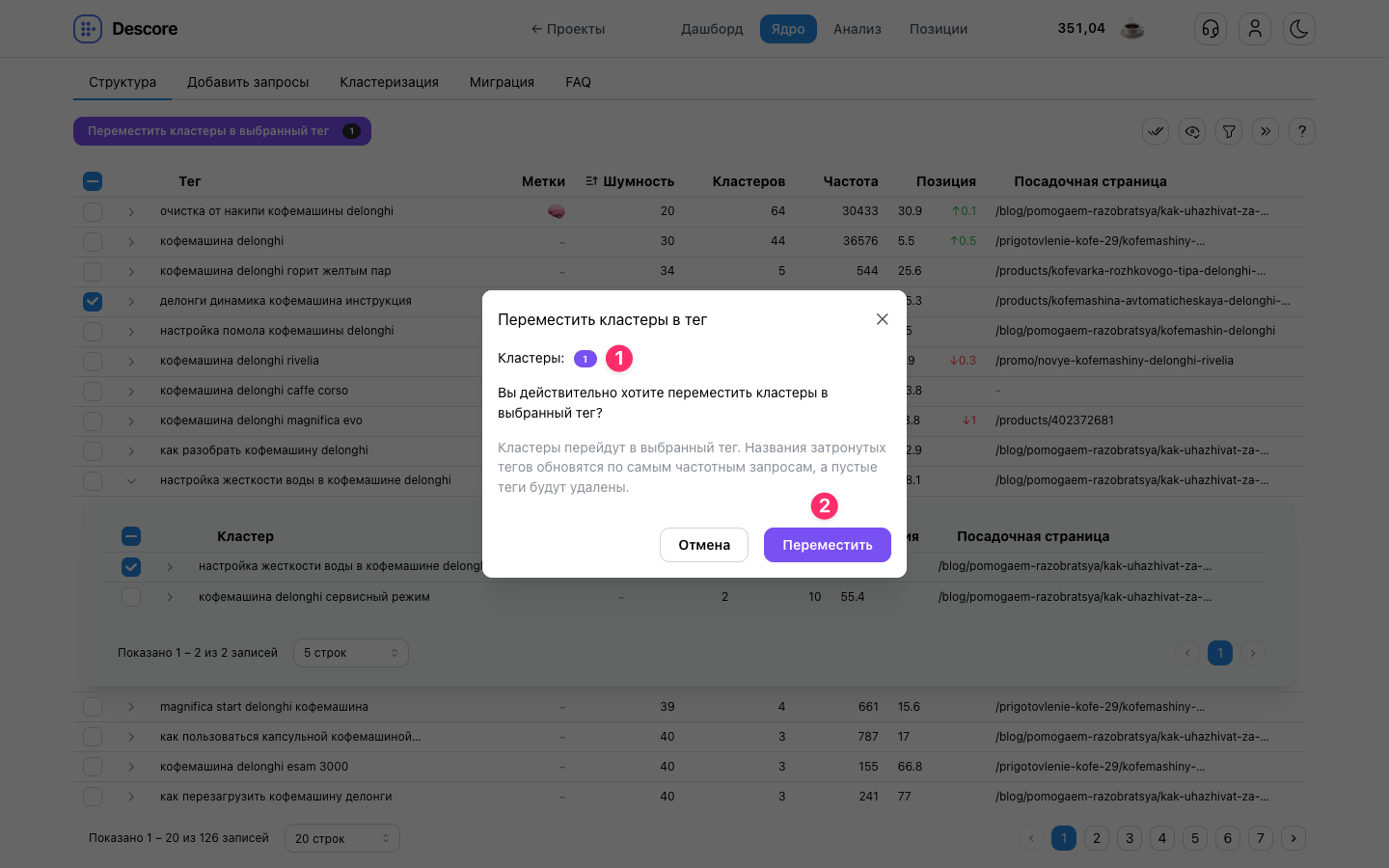Toggle dark mode moon icon
The image size is (1389, 868).
[x=1299, y=29]
